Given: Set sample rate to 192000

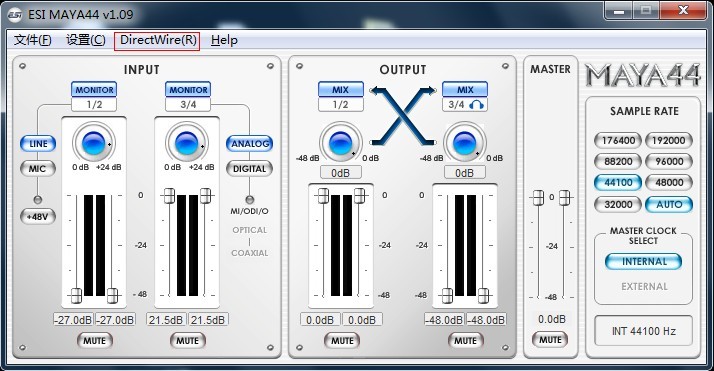Looking at the screenshot, I should point(668,141).
